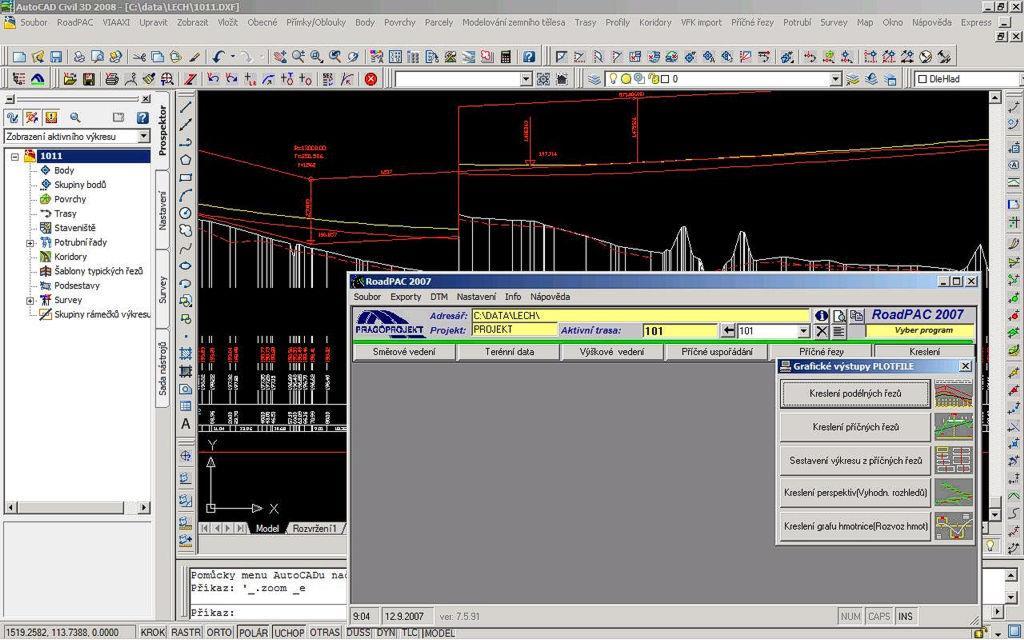Click the longitudinal section thumbnail in PLOTFILE
Viewport: 1024px width, 640px height.
point(953,394)
